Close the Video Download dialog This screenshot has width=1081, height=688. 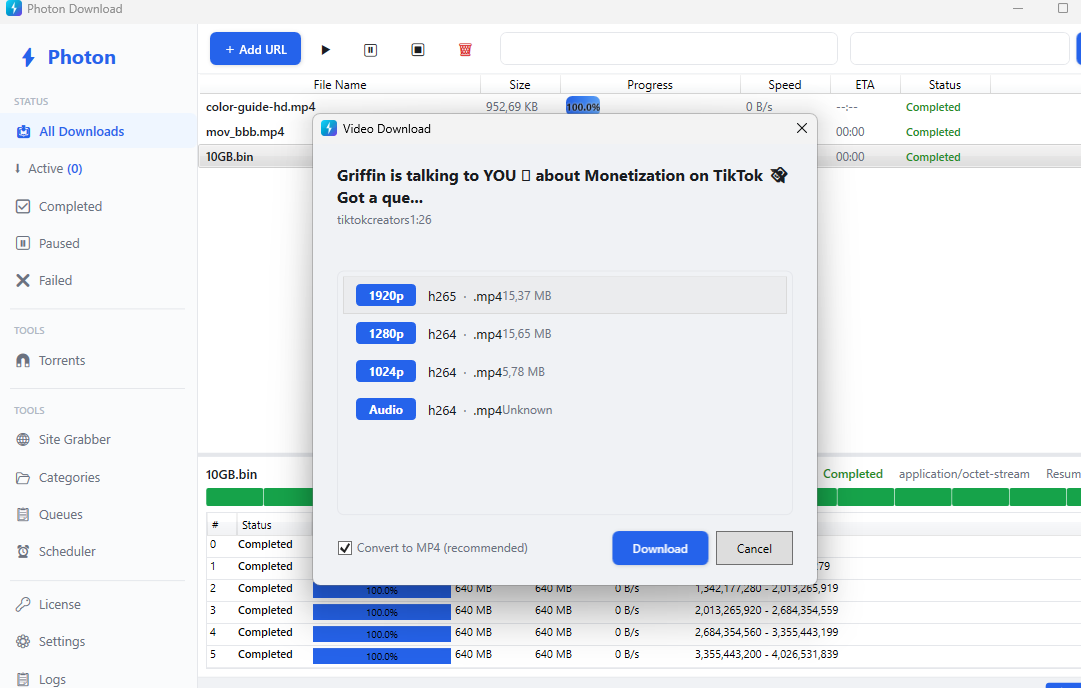click(x=802, y=128)
